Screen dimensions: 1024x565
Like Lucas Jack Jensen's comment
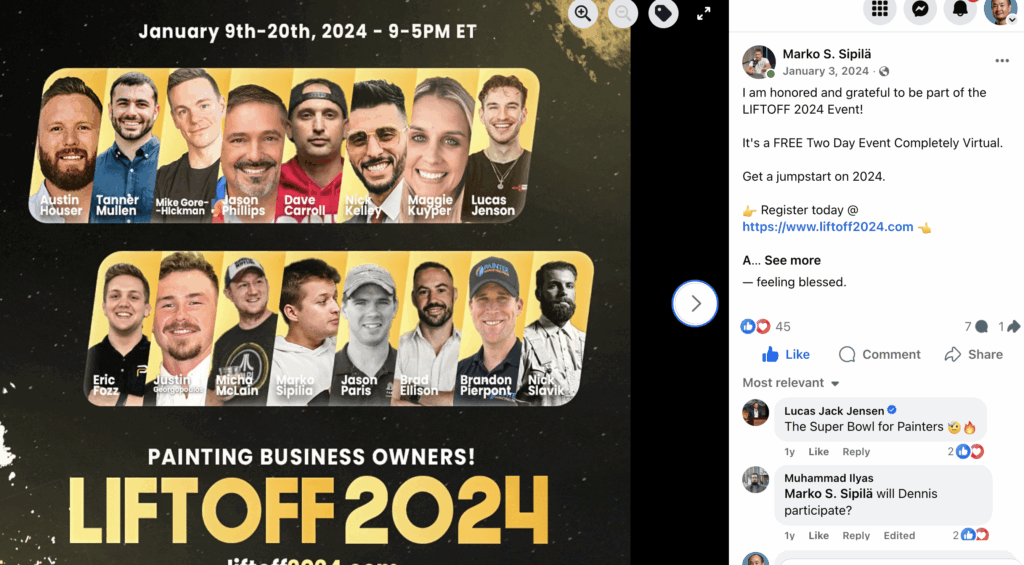click(818, 452)
